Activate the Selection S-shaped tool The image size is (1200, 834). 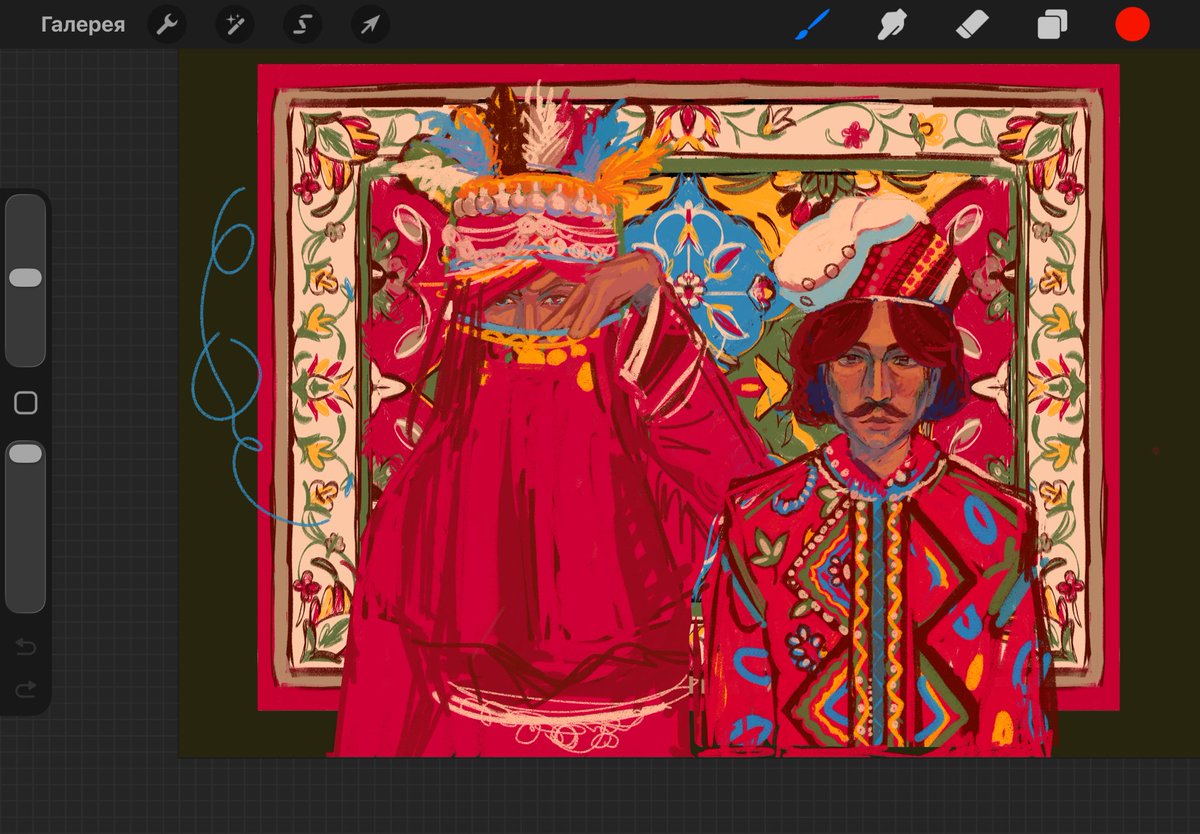(302, 25)
